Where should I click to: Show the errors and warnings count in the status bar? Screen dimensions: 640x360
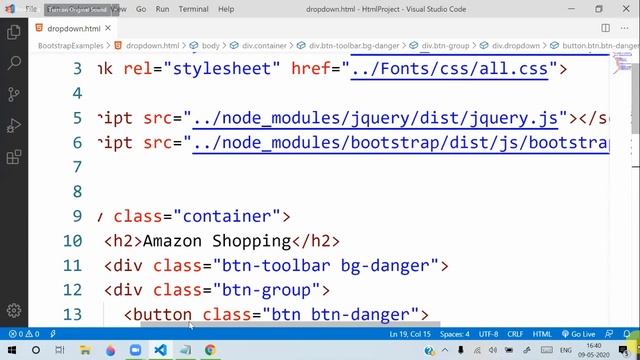(x=24, y=334)
